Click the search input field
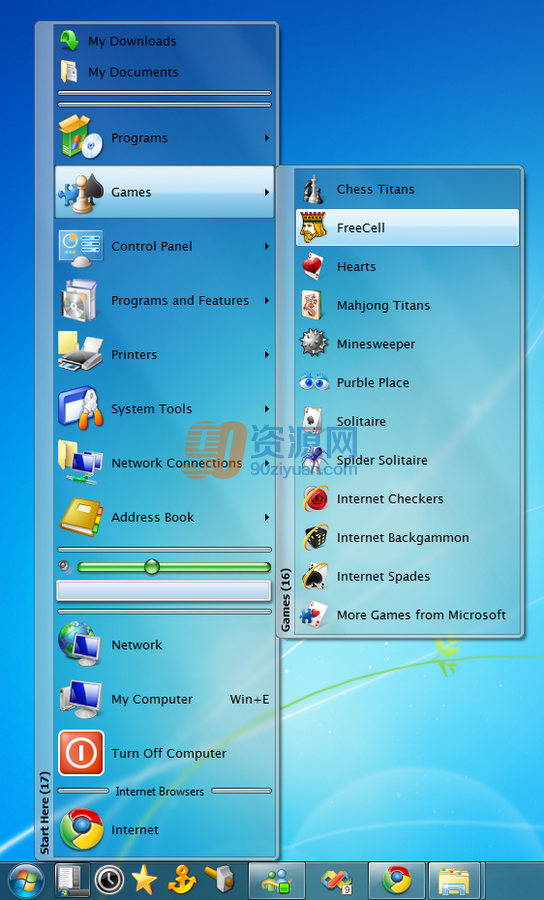The width and height of the screenshot is (544, 900). coord(164,591)
